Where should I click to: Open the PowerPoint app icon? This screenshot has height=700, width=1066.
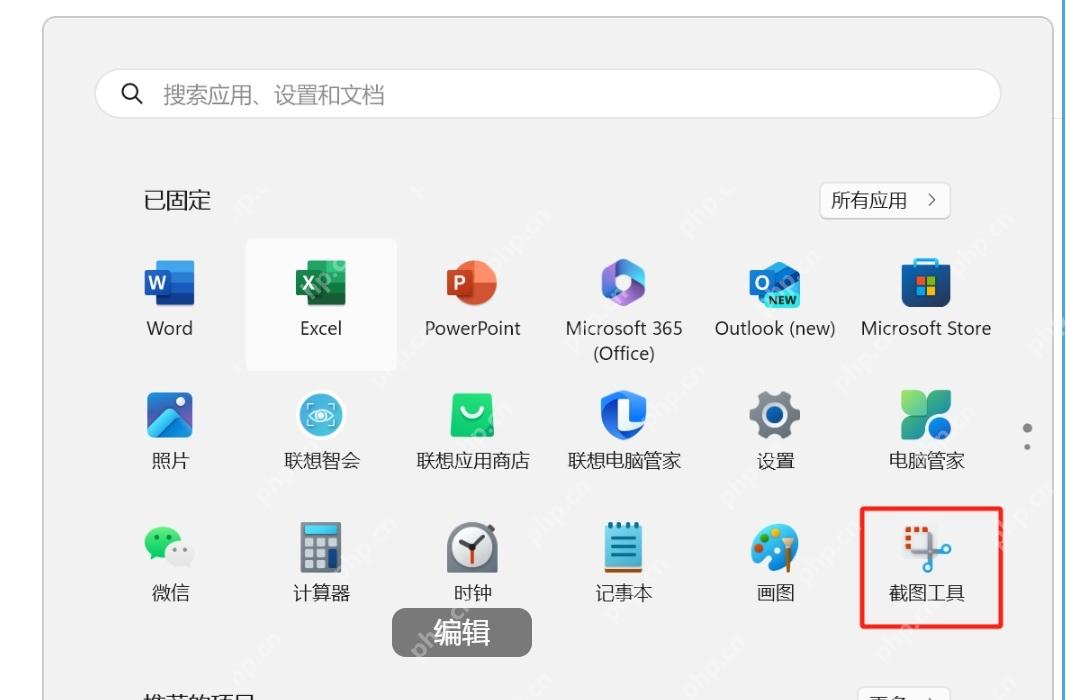[x=472, y=283]
